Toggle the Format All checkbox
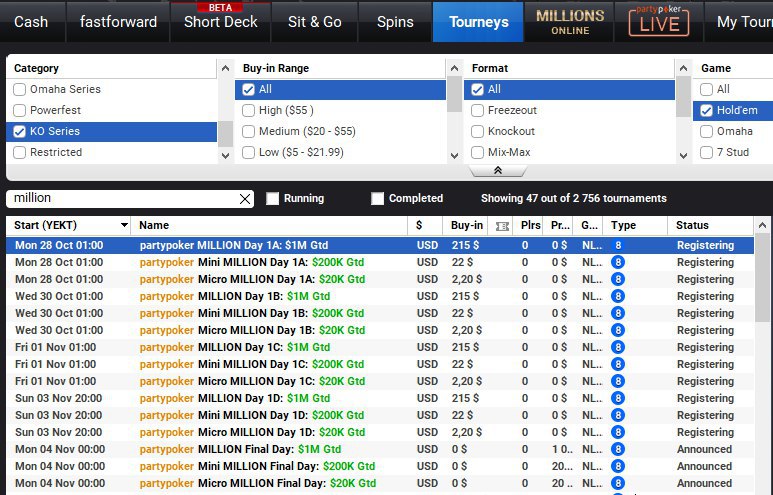Screen dimensions: 773x495 coord(477,89)
